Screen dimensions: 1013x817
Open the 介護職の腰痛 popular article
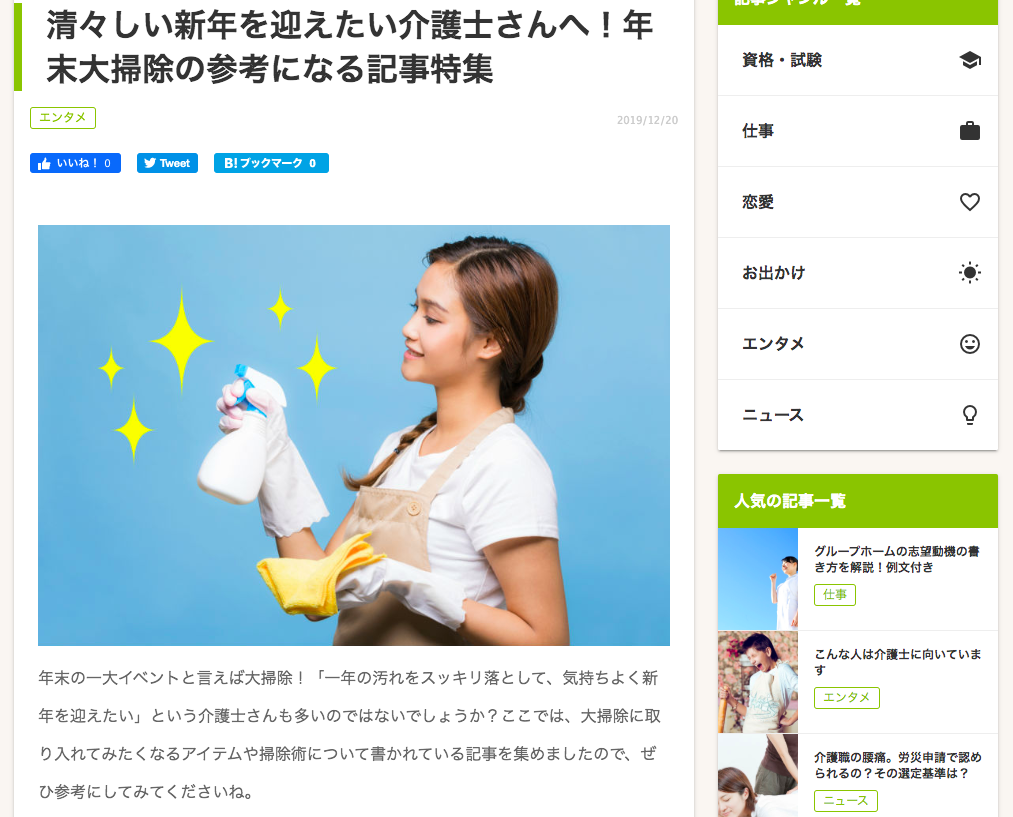pos(897,765)
